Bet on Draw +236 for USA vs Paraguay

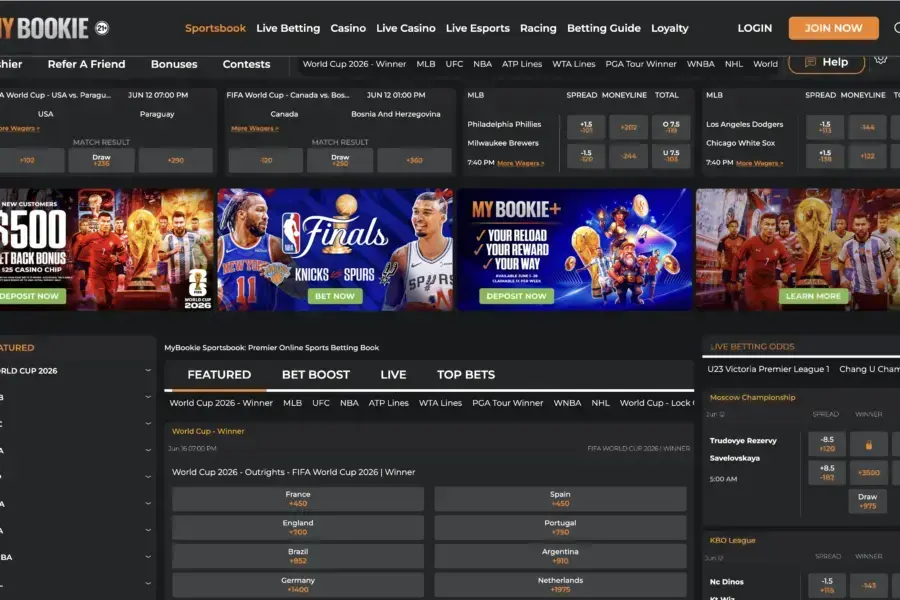coord(102,160)
